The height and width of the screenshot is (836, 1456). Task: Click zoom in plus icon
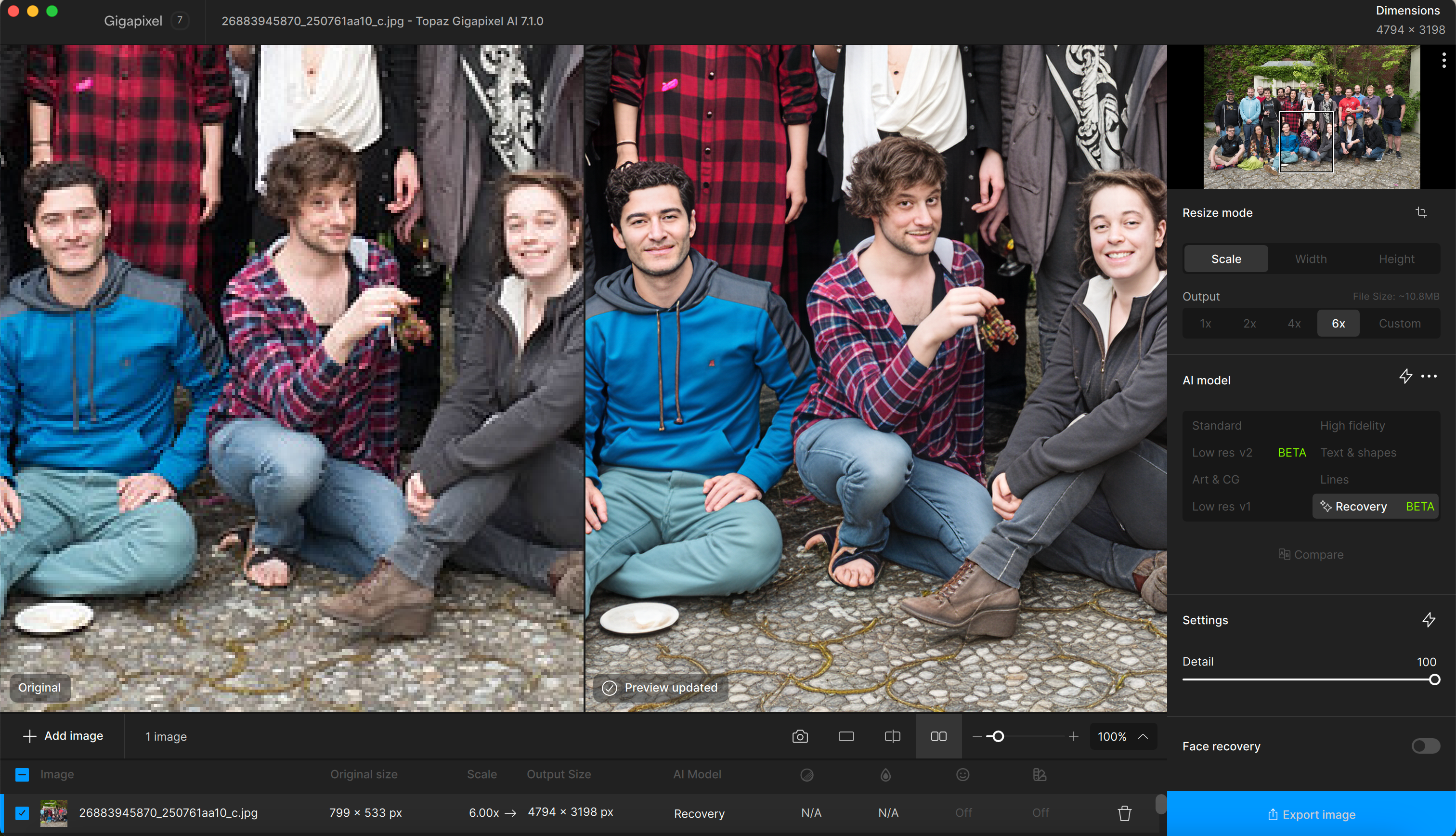[x=1073, y=737]
